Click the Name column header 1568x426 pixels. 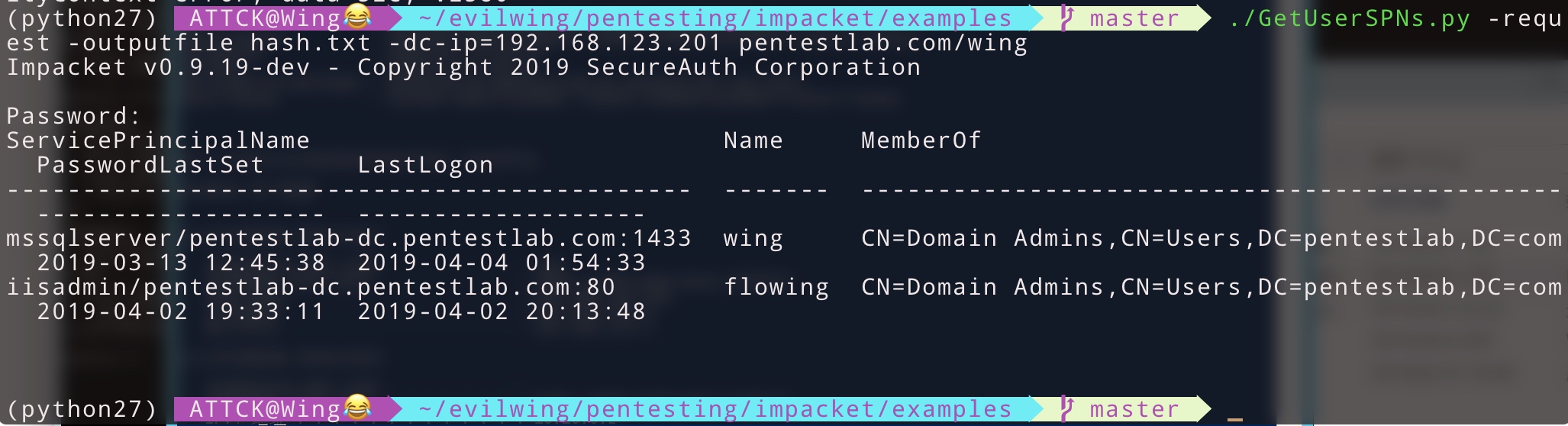coord(753,140)
